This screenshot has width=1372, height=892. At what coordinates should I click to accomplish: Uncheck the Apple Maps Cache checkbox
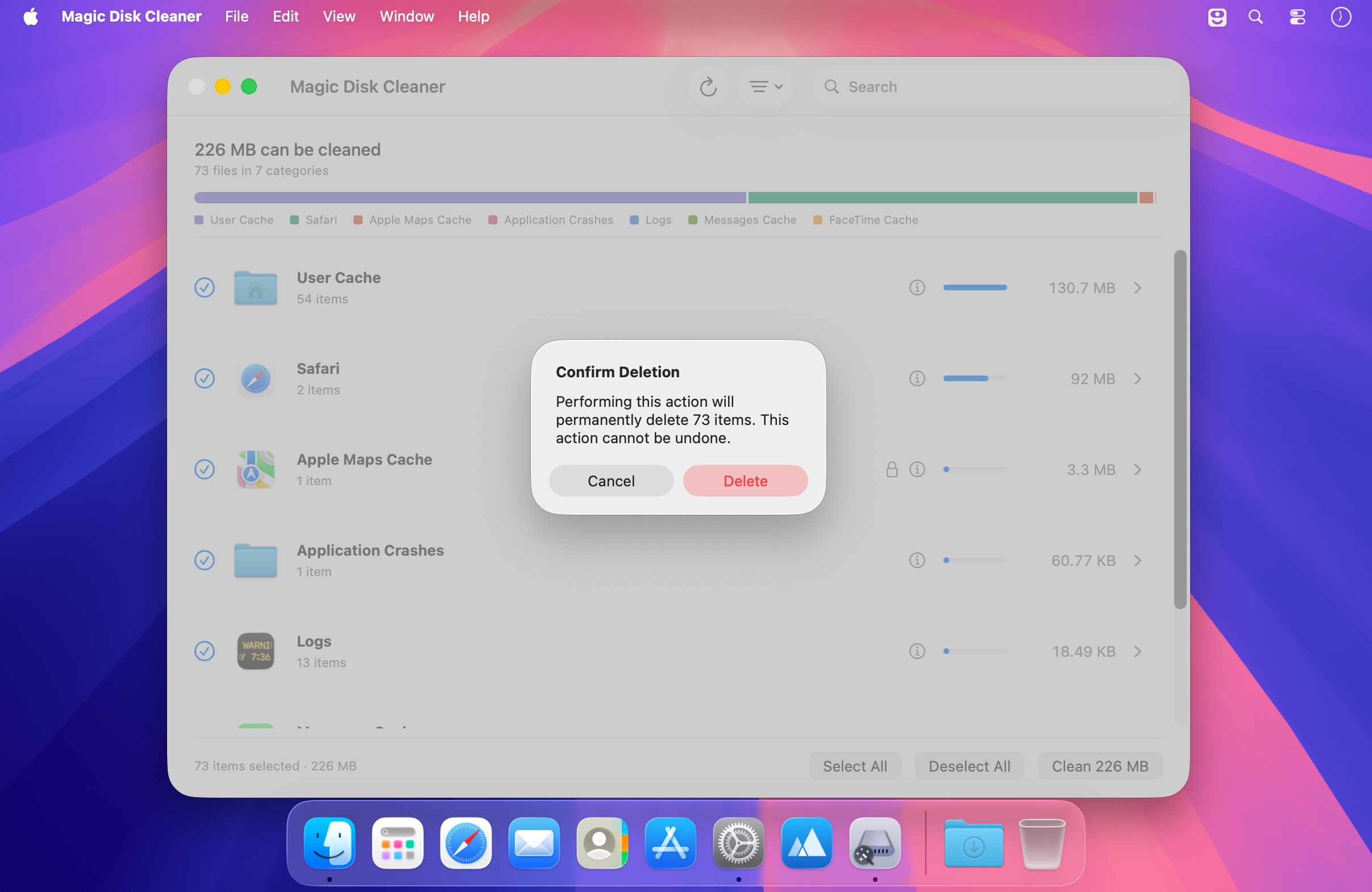[204, 470]
